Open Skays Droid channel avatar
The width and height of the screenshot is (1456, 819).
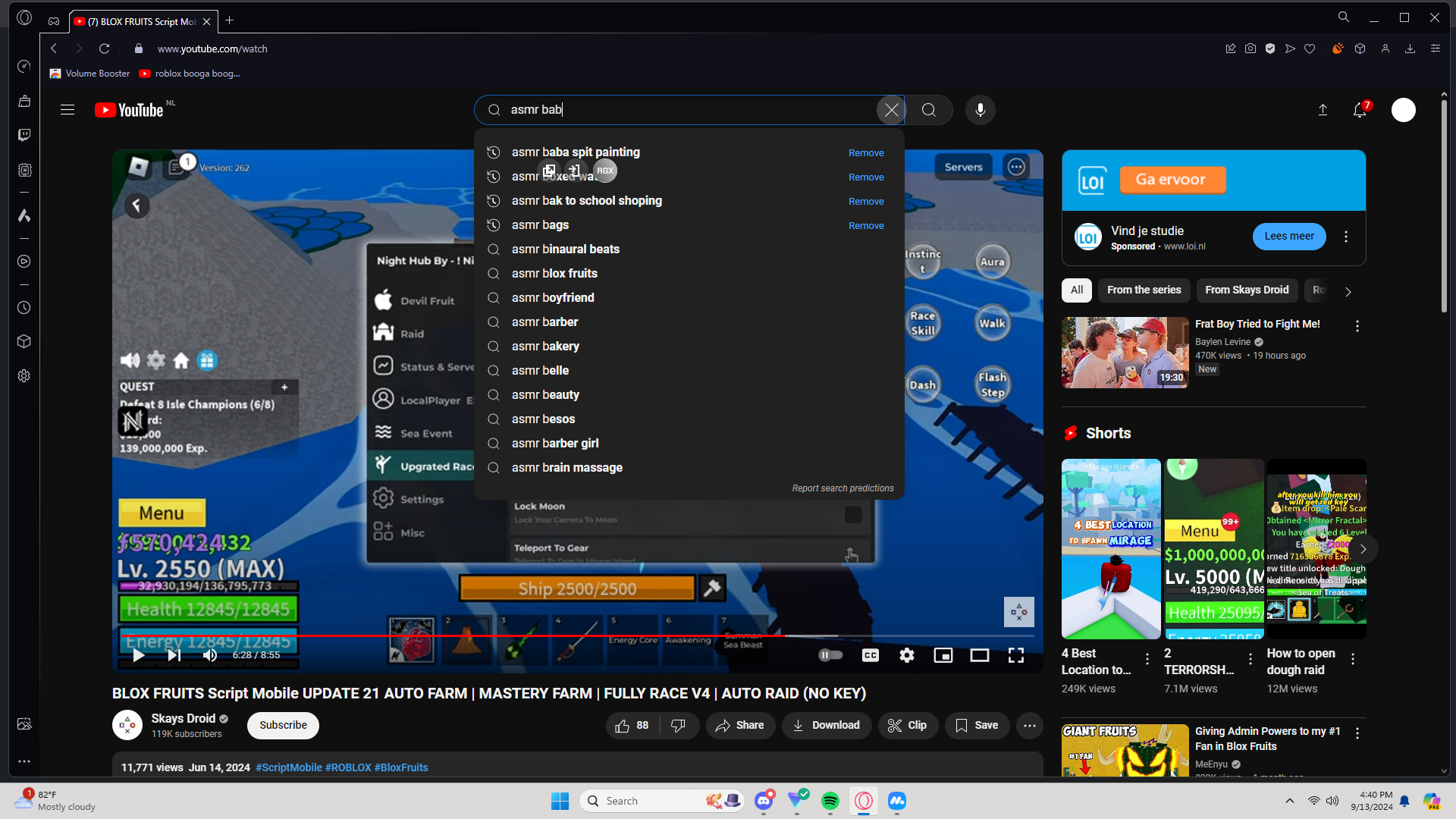pos(127,725)
